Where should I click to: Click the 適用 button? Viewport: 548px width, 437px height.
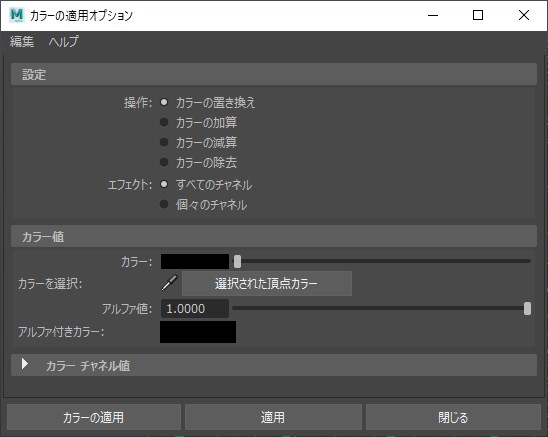pyautogui.click(x=273, y=417)
